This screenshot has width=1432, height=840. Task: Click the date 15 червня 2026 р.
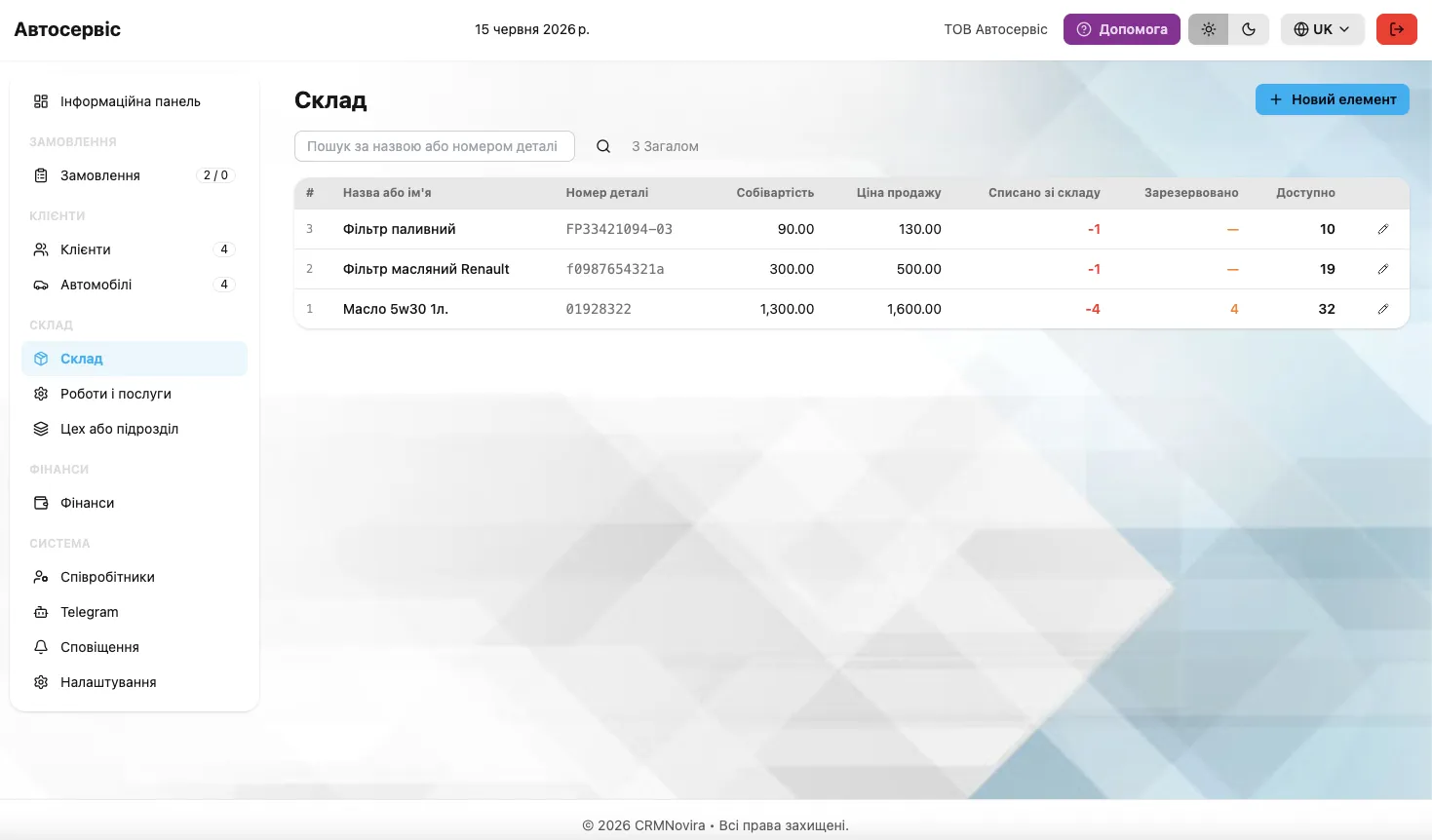[x=532, y=29]
